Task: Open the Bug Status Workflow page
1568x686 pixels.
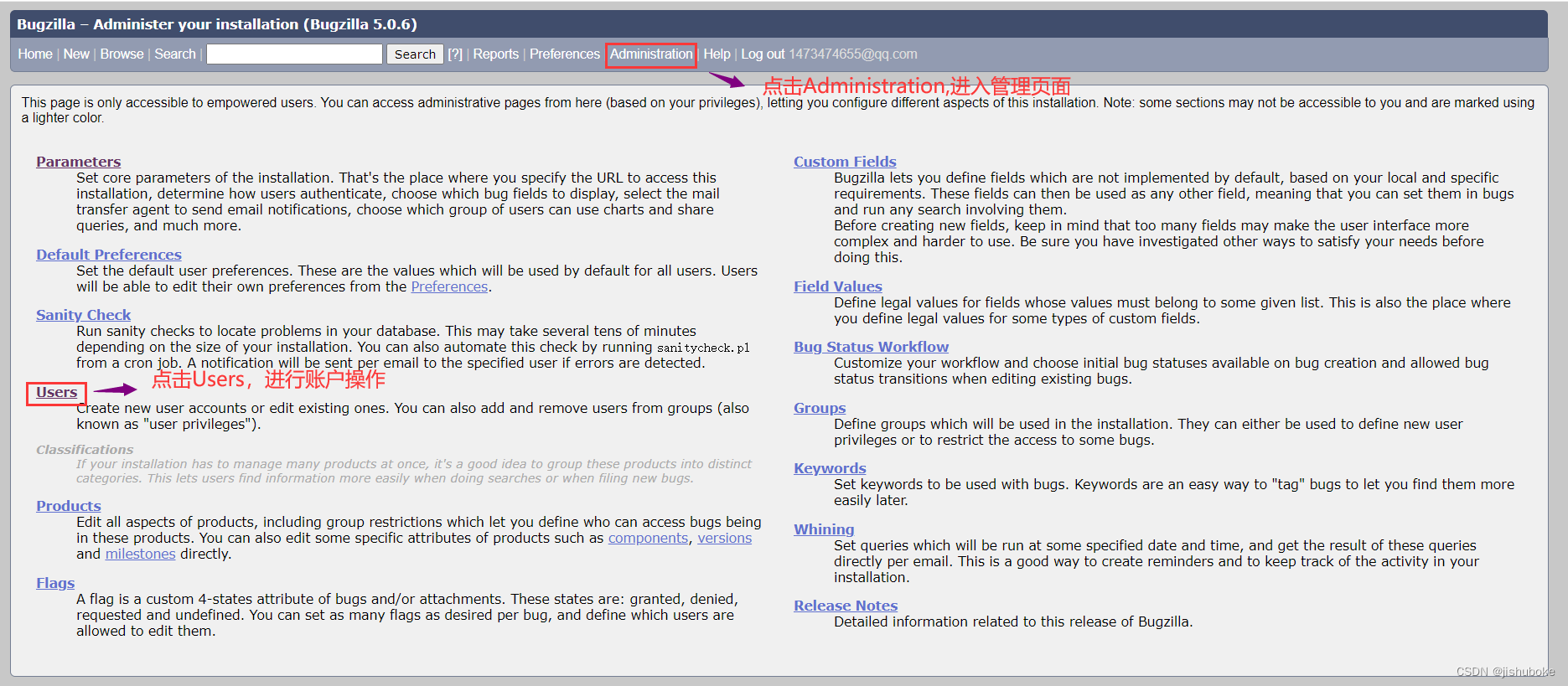Action: 871,347
